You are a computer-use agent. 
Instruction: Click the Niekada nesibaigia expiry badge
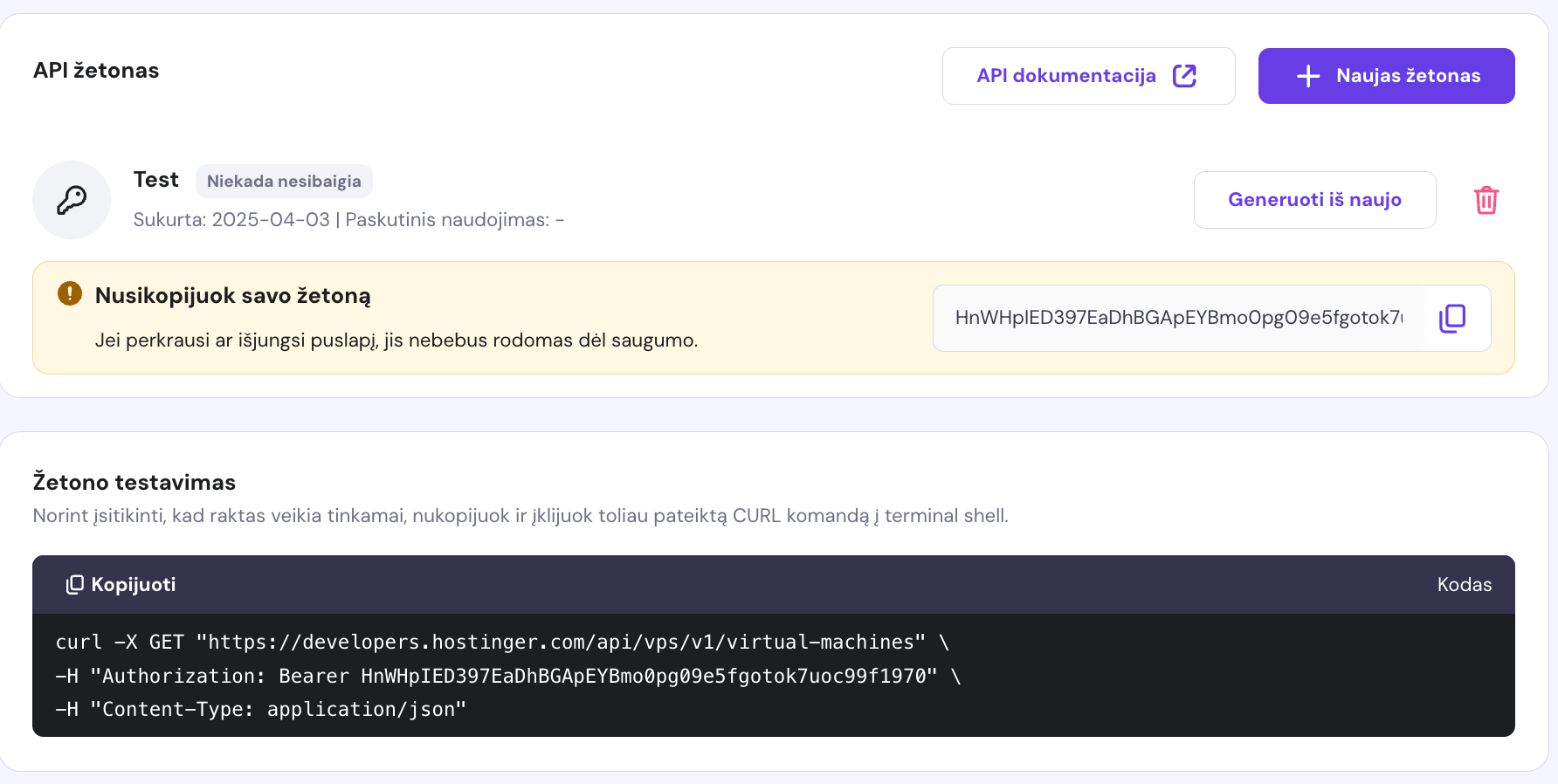(x=284, y=182)
